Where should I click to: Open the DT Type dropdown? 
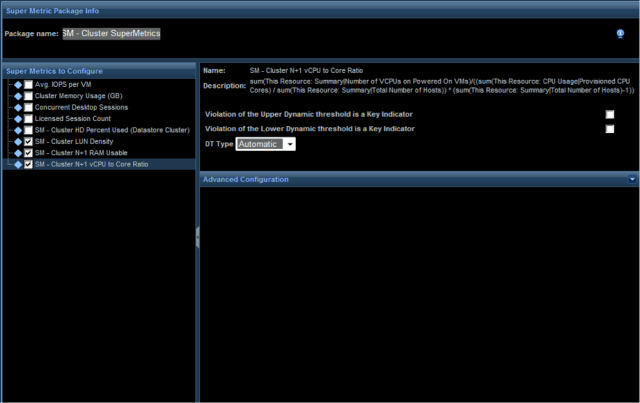(x=289, y=144)
